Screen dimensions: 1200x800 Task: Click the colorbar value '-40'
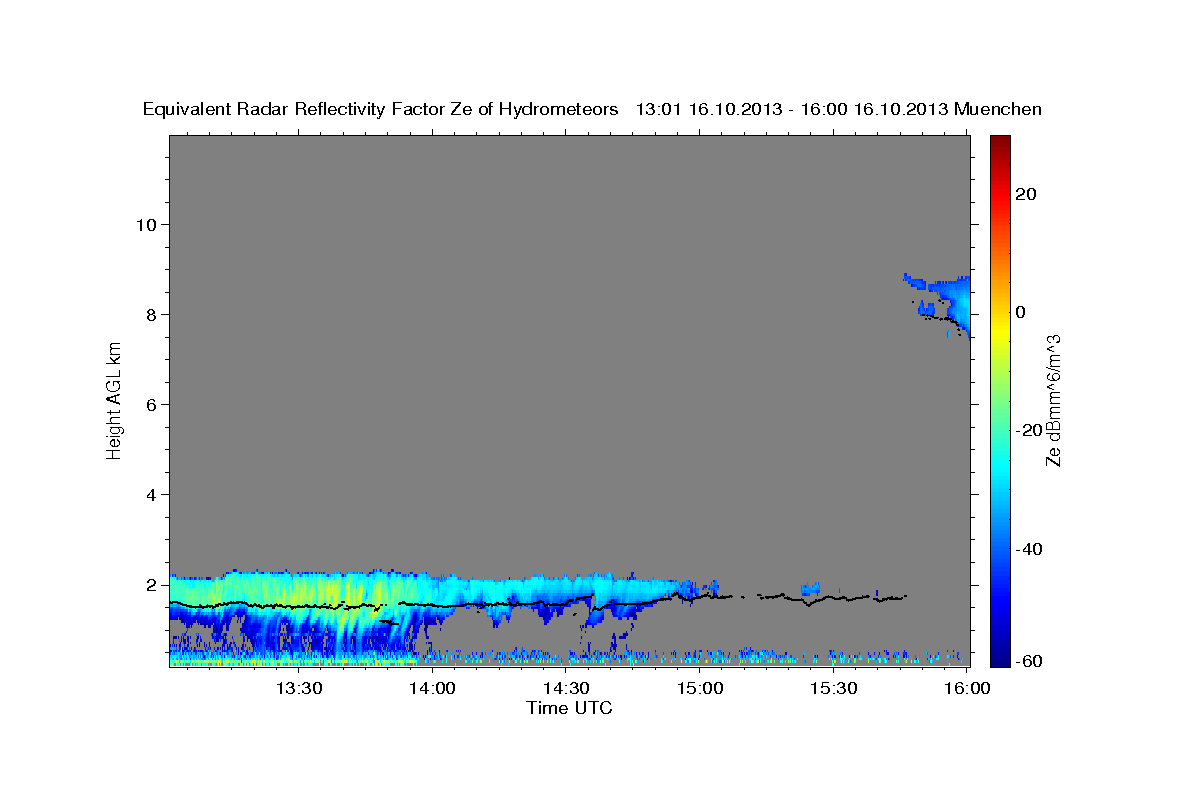tap(1029, 549)
